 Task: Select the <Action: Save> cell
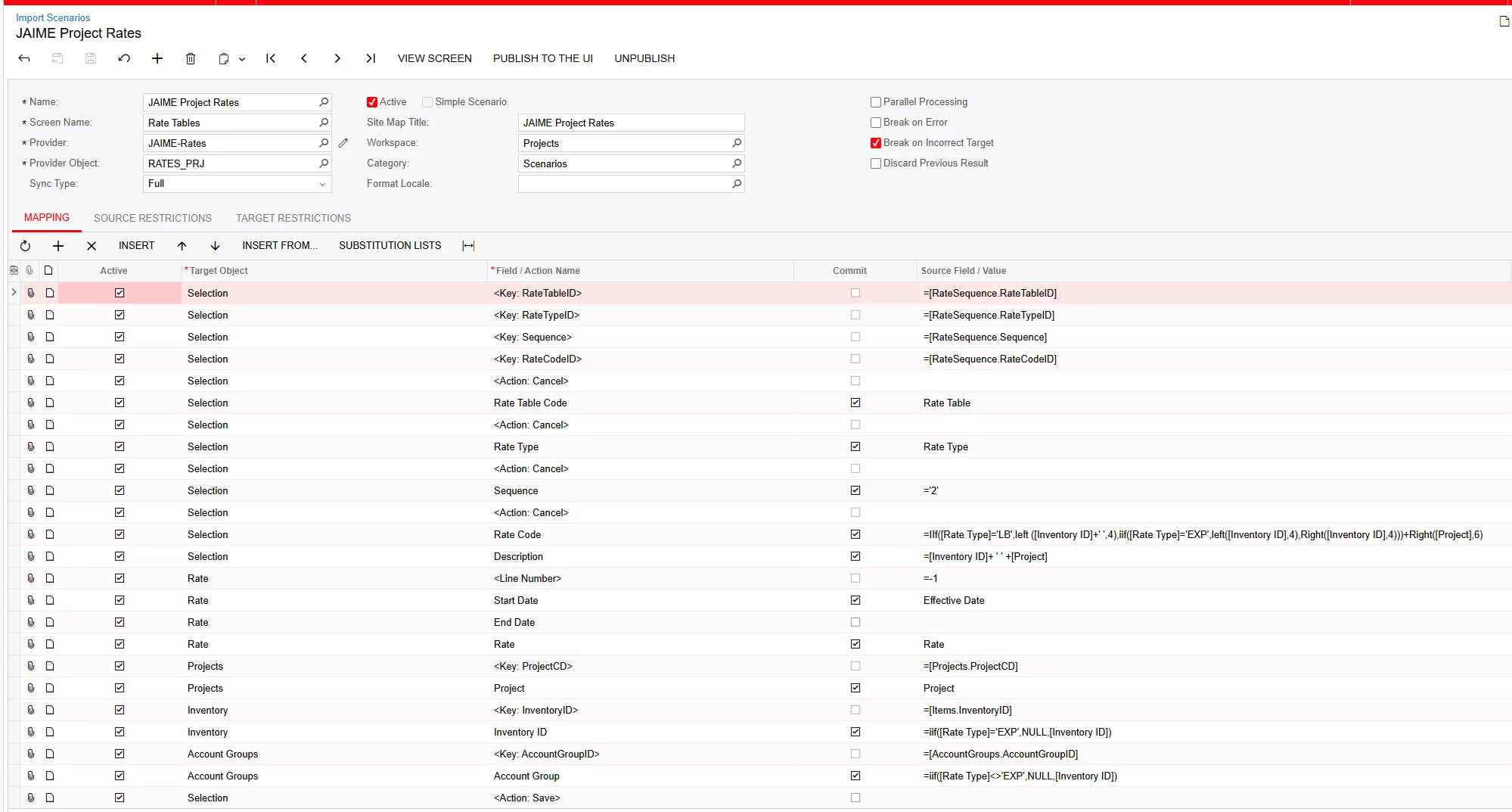641,798
